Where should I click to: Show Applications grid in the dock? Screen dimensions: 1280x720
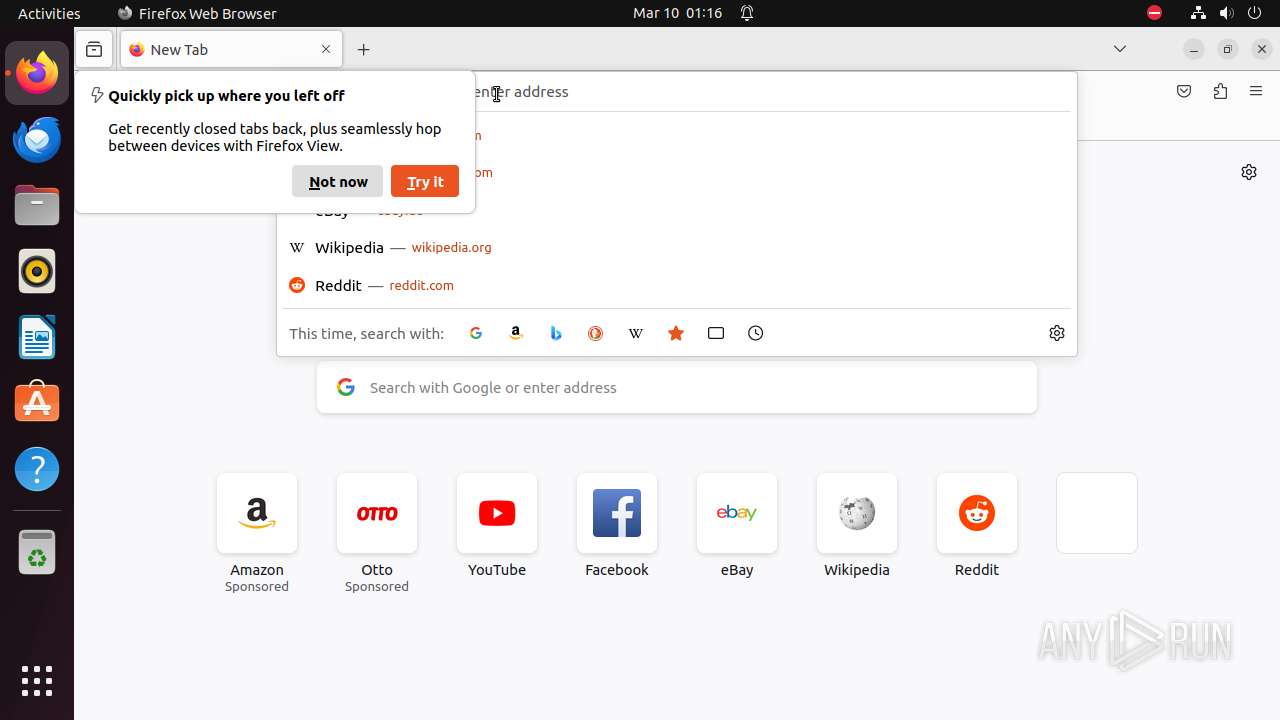coord(37,681)
